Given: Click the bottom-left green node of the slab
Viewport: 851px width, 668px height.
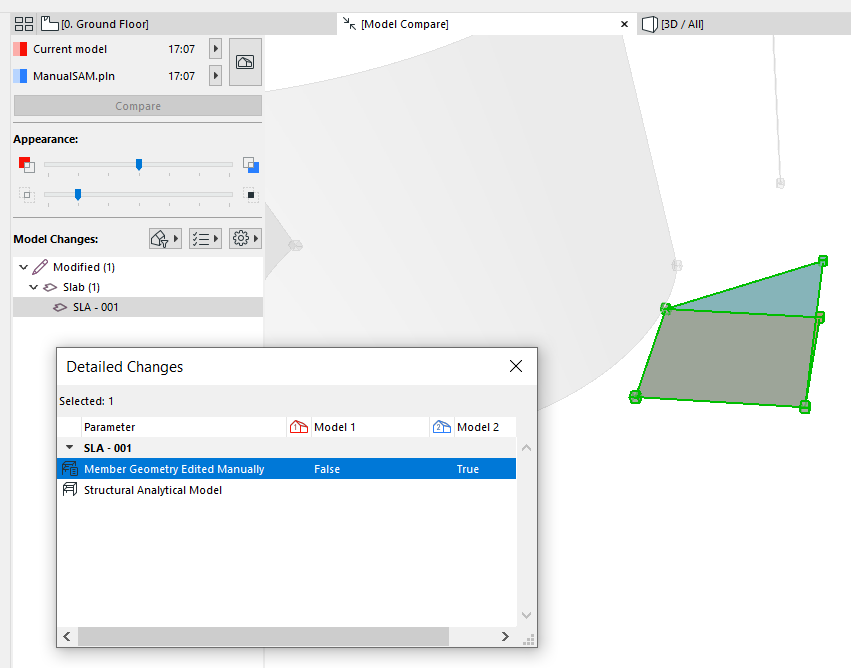Looking at the screenshot, I should click(635, 397).
